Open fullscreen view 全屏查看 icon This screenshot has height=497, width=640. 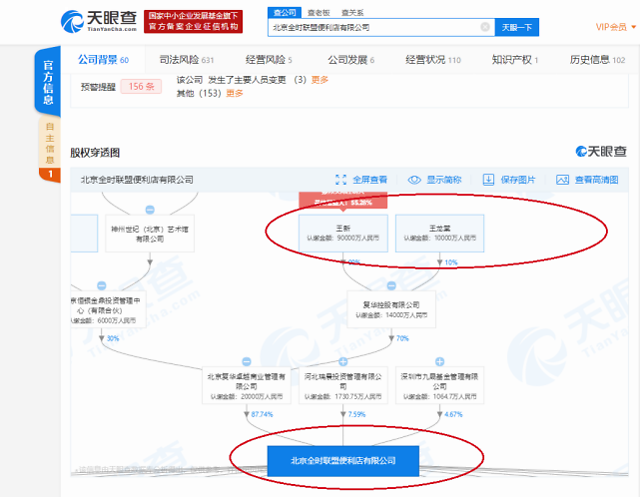[x=341, y=180]
